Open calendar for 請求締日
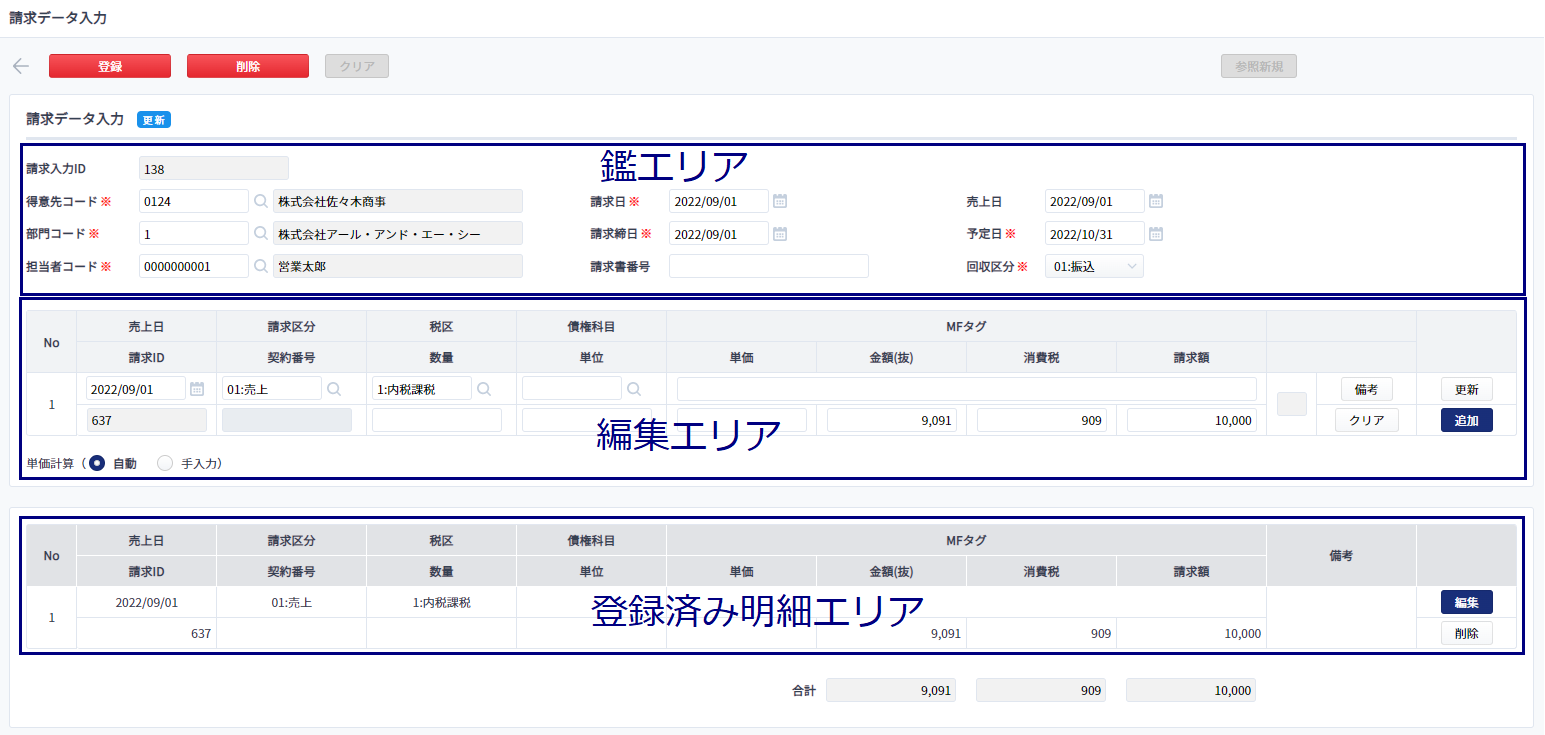This screenshot has height=735, width=1545. 780,234
